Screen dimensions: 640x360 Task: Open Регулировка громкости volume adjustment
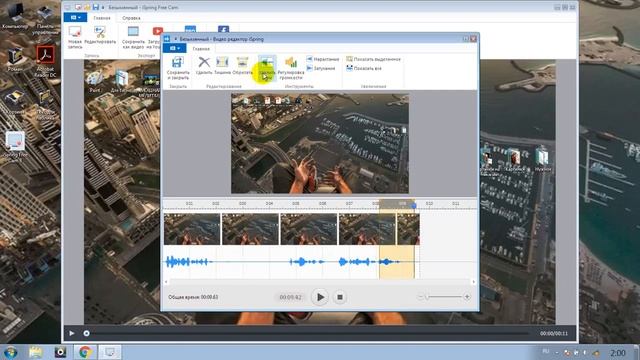(x=291, y=68)
